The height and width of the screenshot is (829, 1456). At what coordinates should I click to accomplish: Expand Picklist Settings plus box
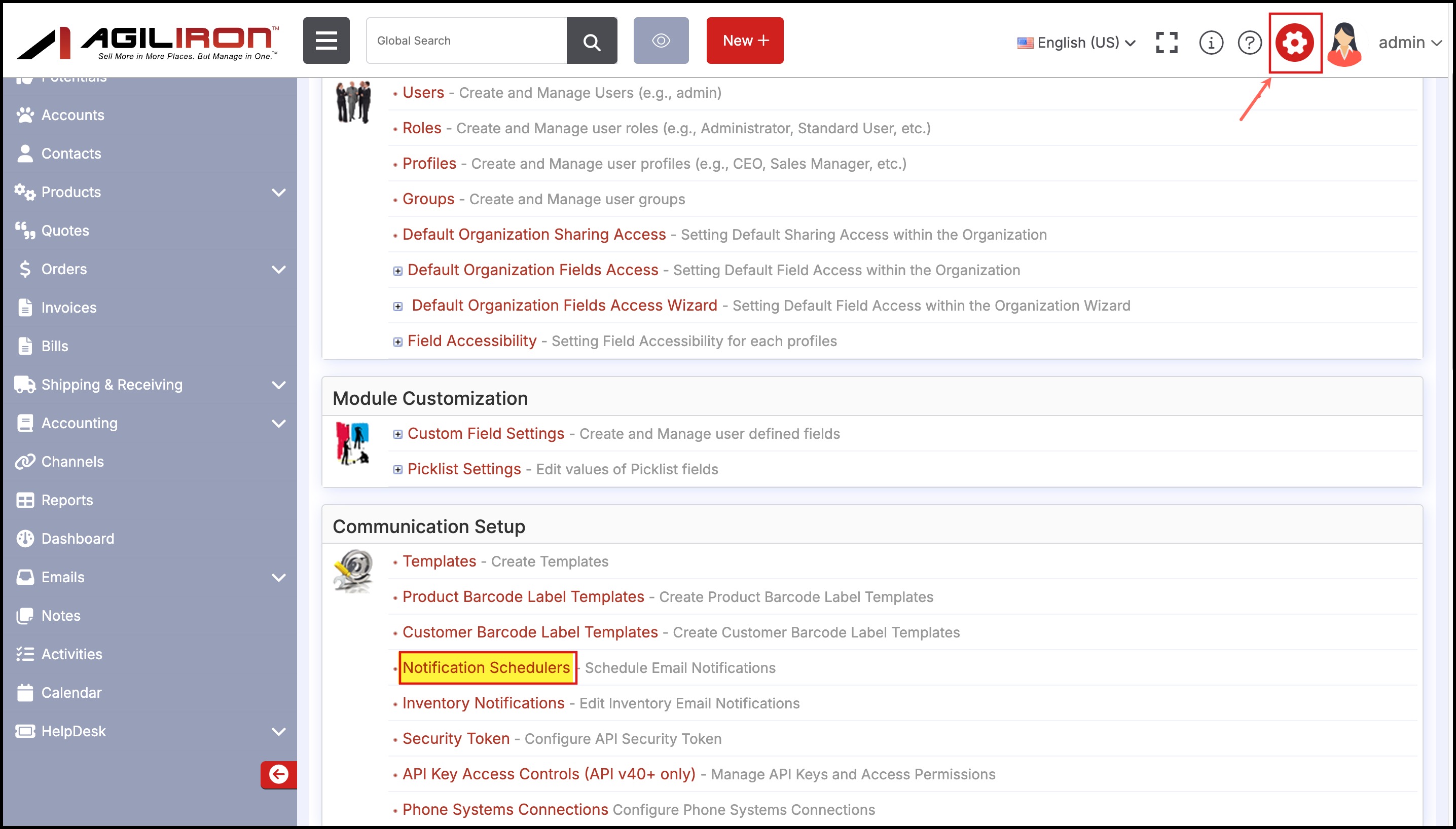coord(397,469)
